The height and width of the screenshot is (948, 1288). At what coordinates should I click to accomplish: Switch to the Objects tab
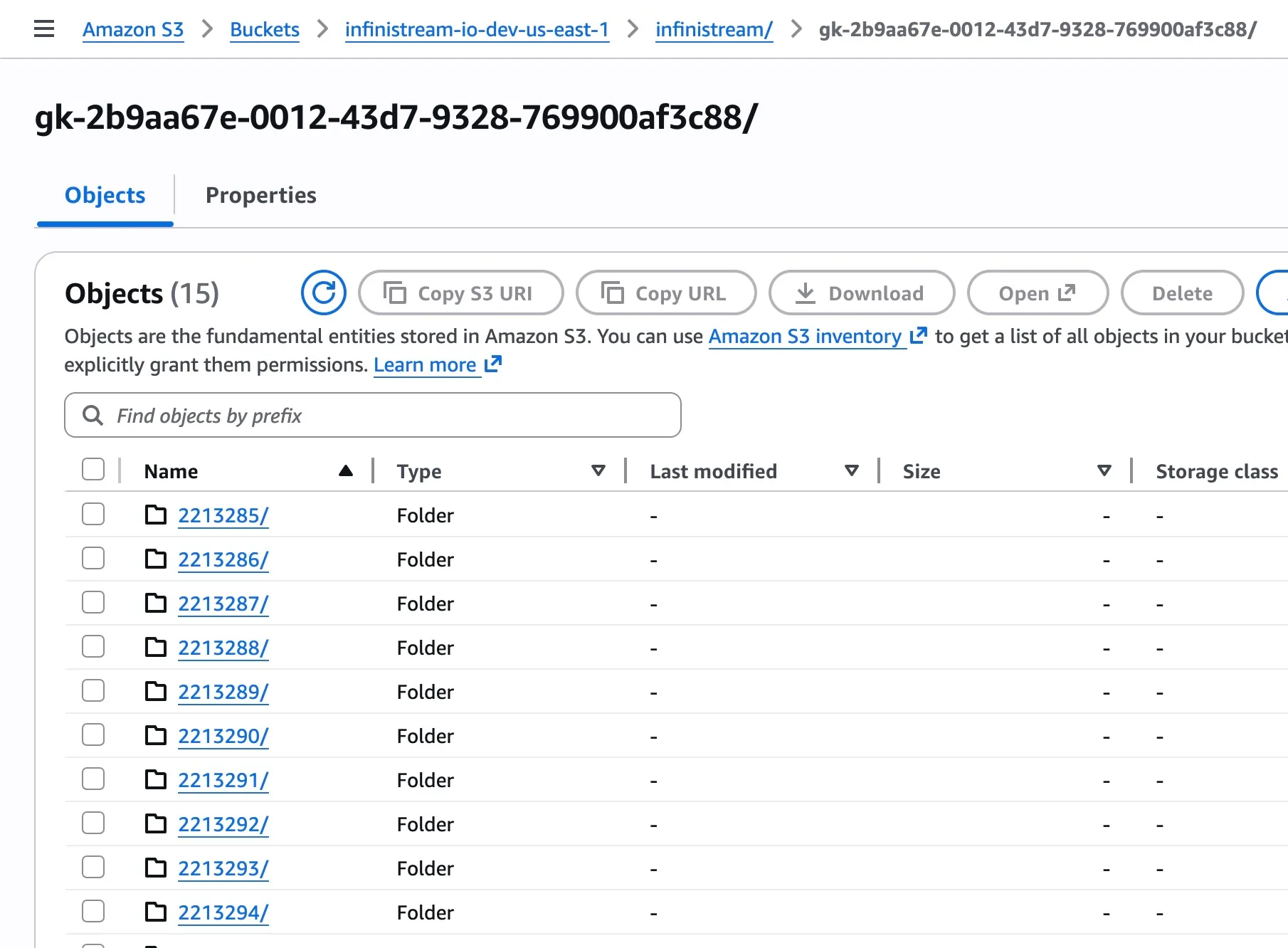pos(105,195)
